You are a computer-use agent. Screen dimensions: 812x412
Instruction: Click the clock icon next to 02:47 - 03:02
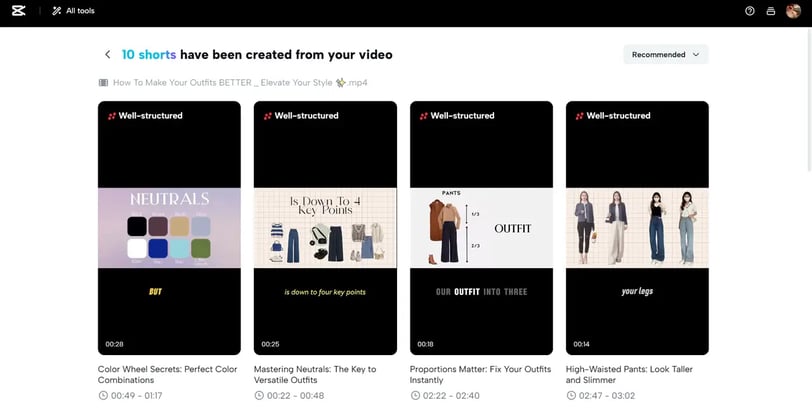571,395
